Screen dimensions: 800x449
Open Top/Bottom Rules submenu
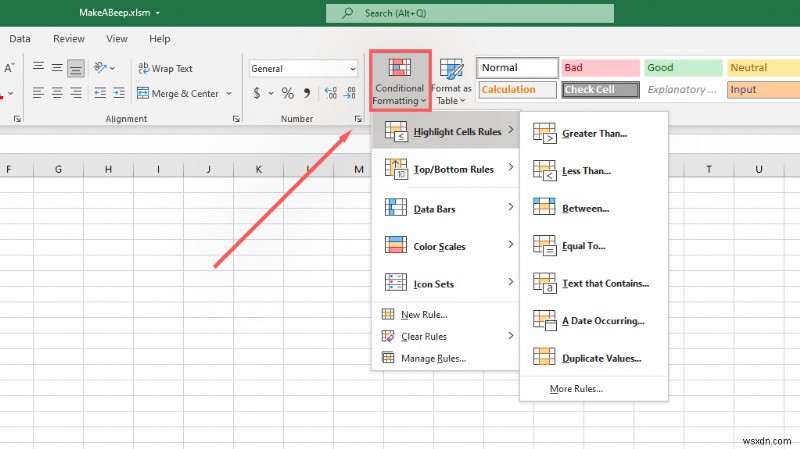446,169
